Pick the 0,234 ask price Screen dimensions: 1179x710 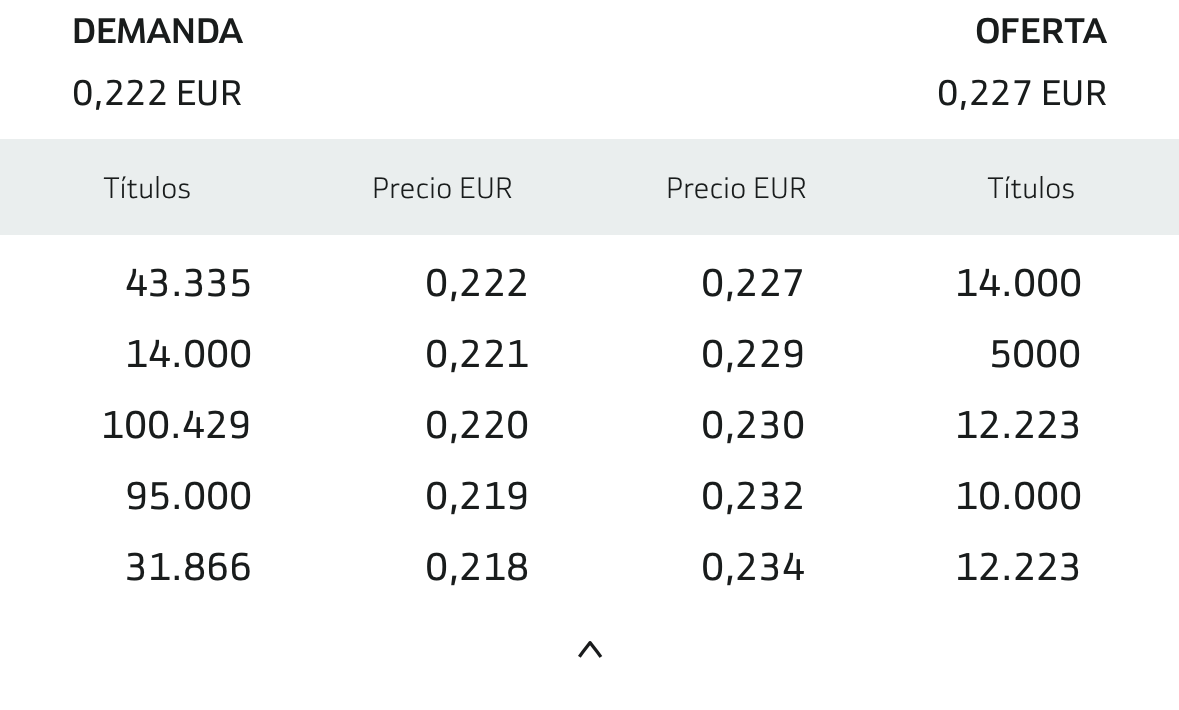[x=753, y=567]
